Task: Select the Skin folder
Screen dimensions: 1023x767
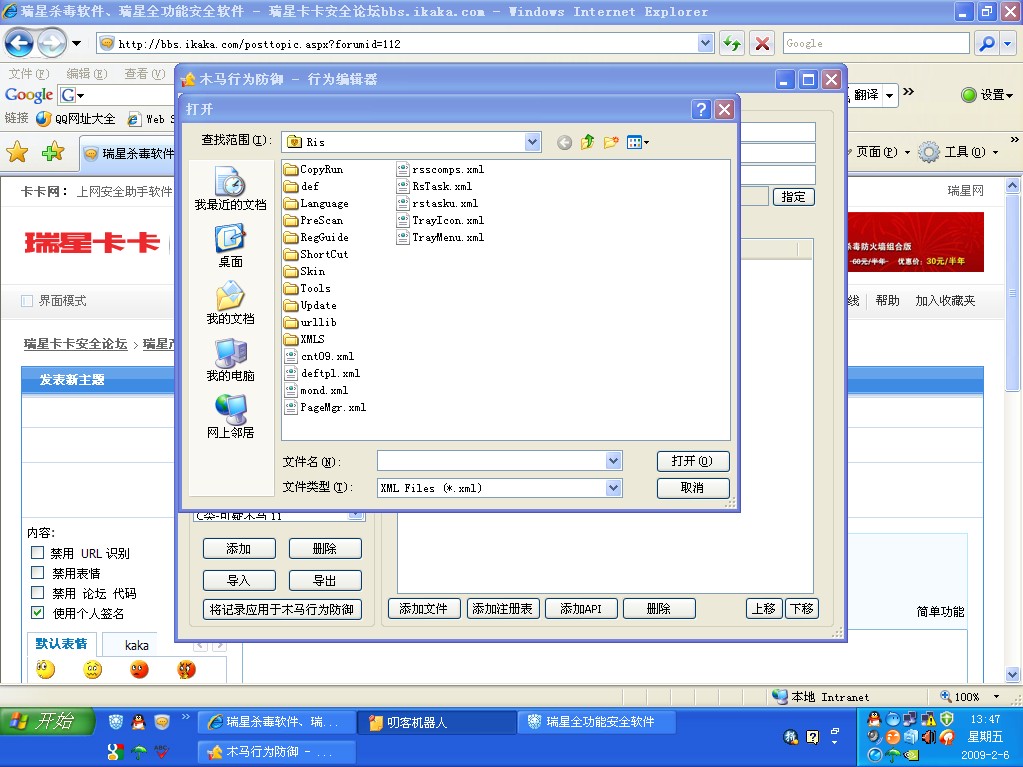Action: coord(305,271)
